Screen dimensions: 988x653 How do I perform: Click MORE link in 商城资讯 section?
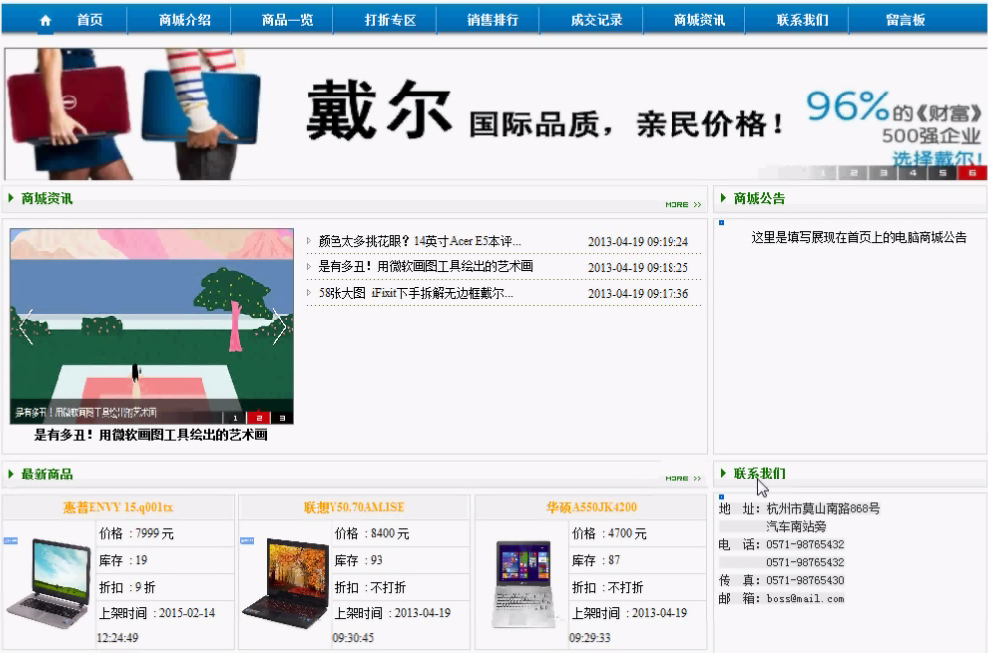click(x=683, y=205)
